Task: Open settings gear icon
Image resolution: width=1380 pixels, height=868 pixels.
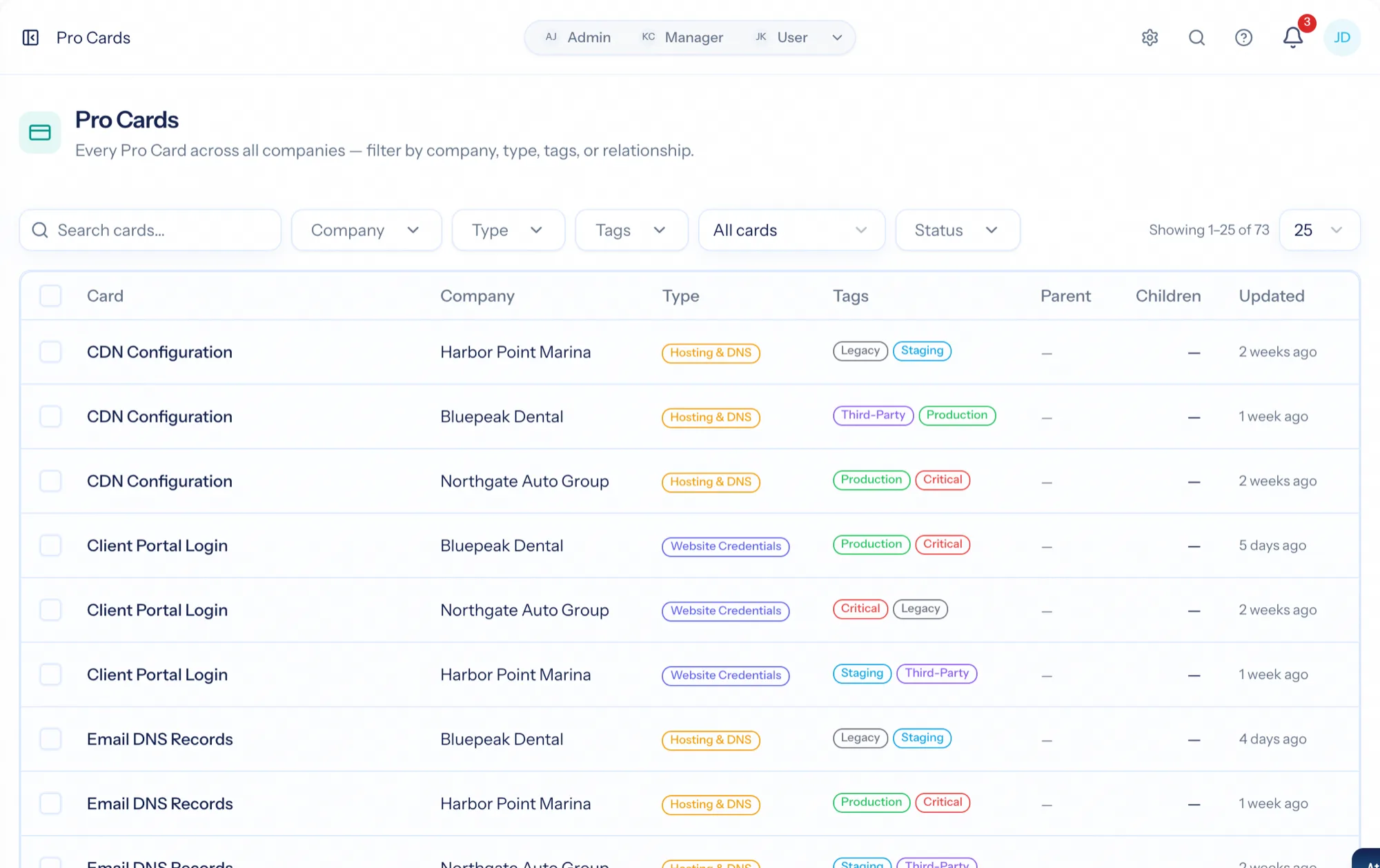Action: (x=1150, y=37)
